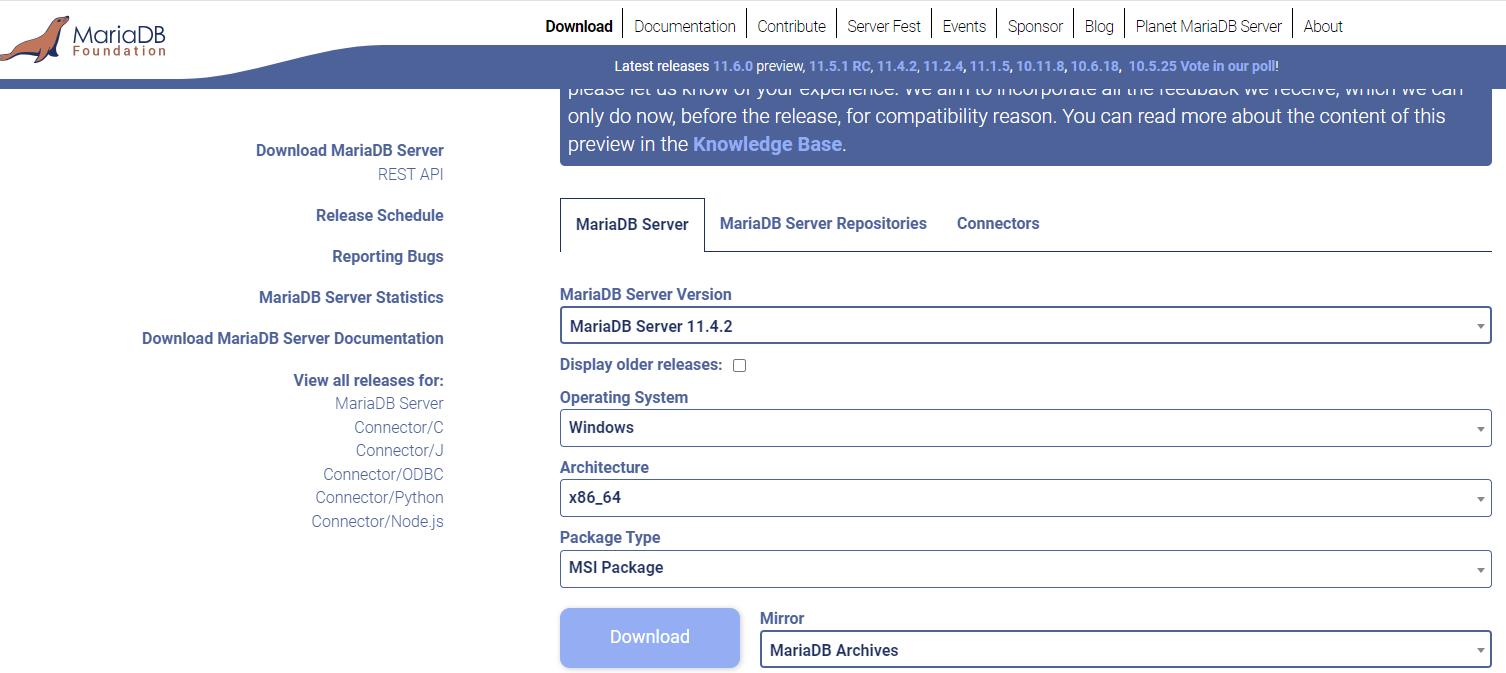
Task: Open the 11.2.4 release link
Action: click(x=943, y=66)
